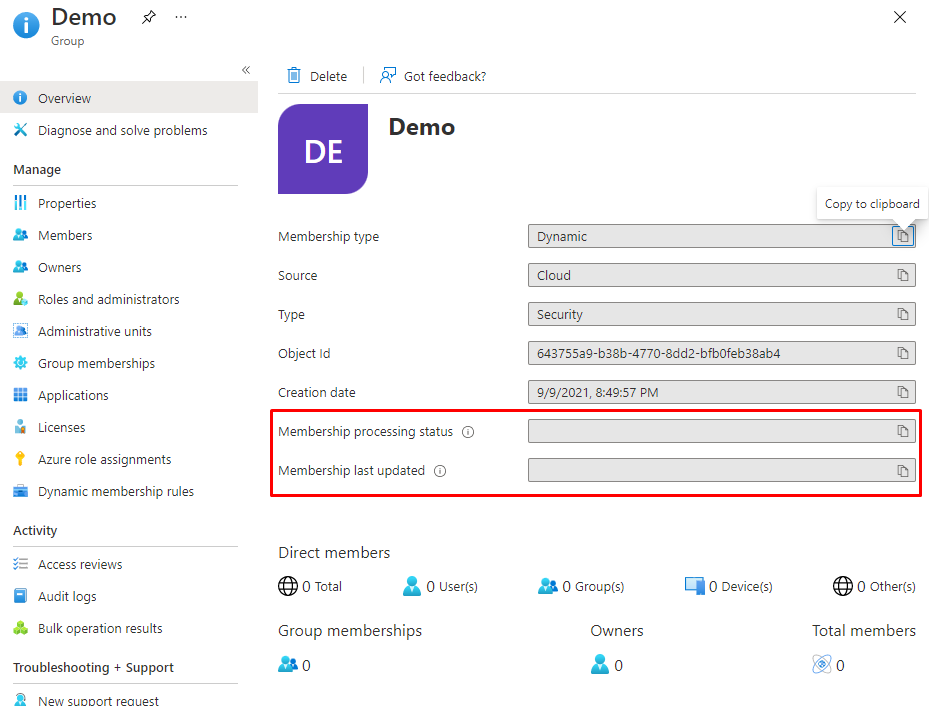This screenshot has height=706, width=929.
Task: Open Access reviews page
Action: 80,564
